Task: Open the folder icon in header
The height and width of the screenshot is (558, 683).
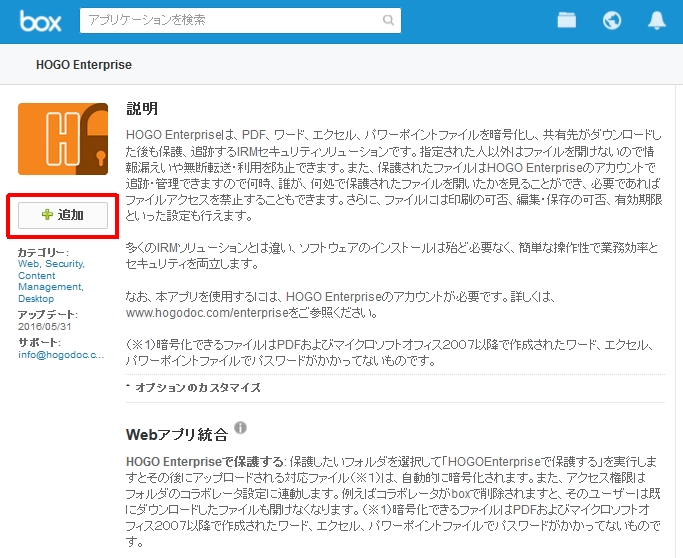Action: coord(566,20)
